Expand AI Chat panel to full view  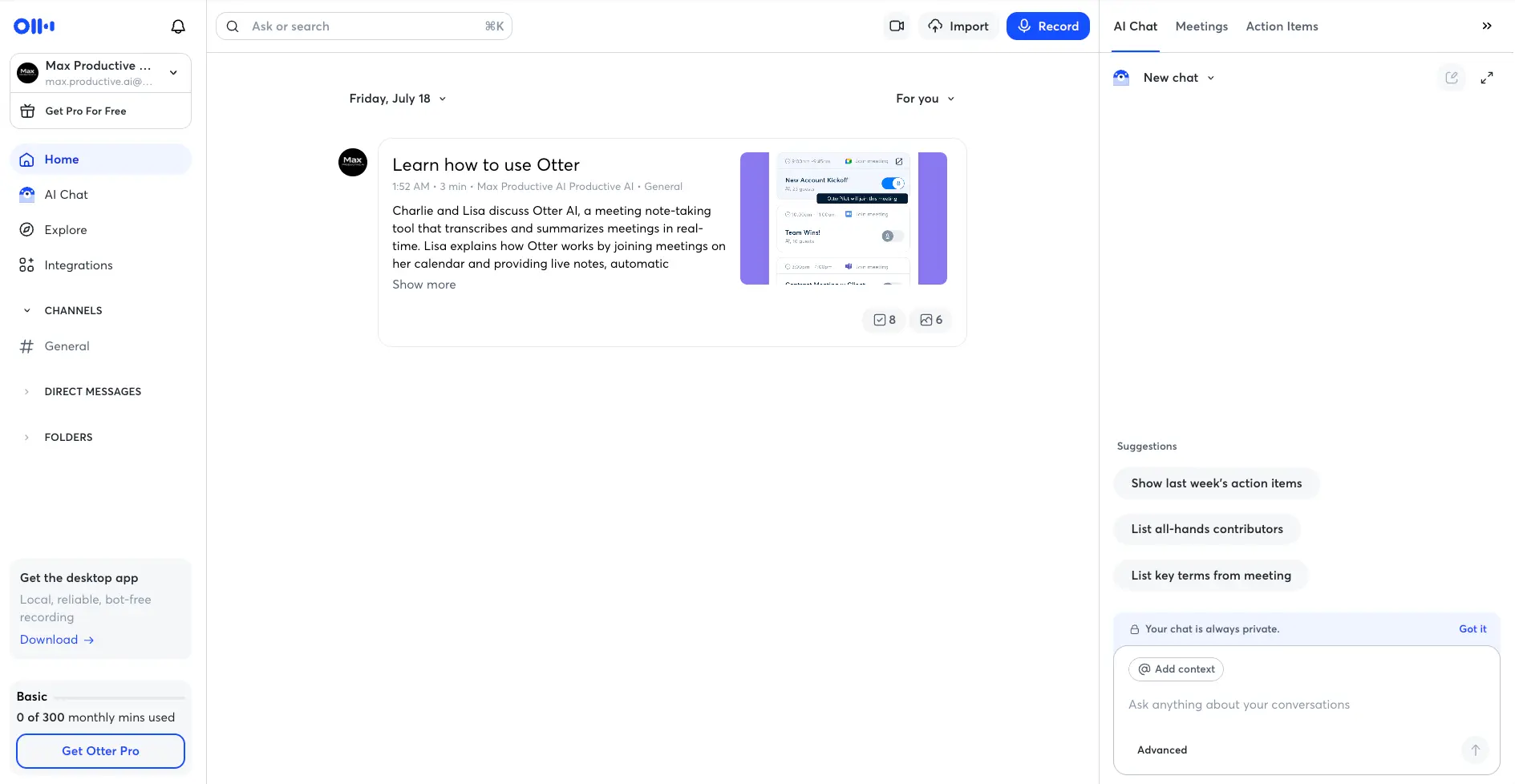point(1487,78)
